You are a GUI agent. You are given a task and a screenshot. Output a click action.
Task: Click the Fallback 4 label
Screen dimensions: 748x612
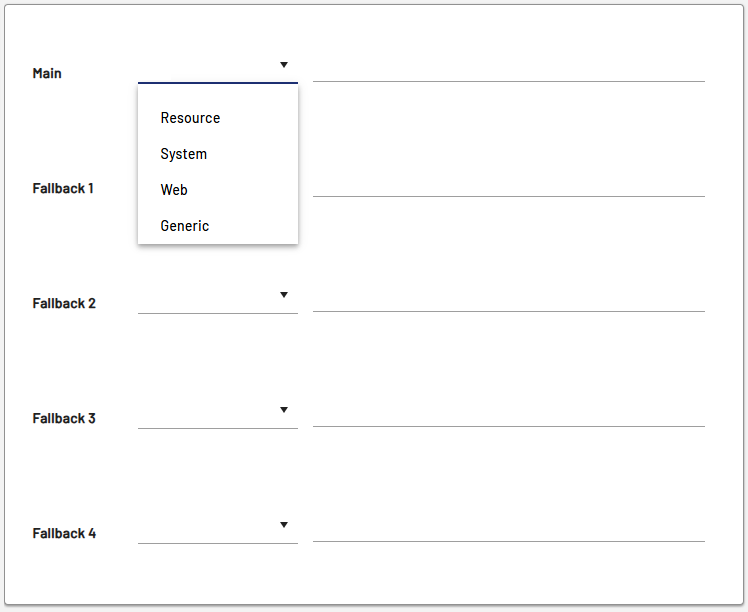(64, 533)
